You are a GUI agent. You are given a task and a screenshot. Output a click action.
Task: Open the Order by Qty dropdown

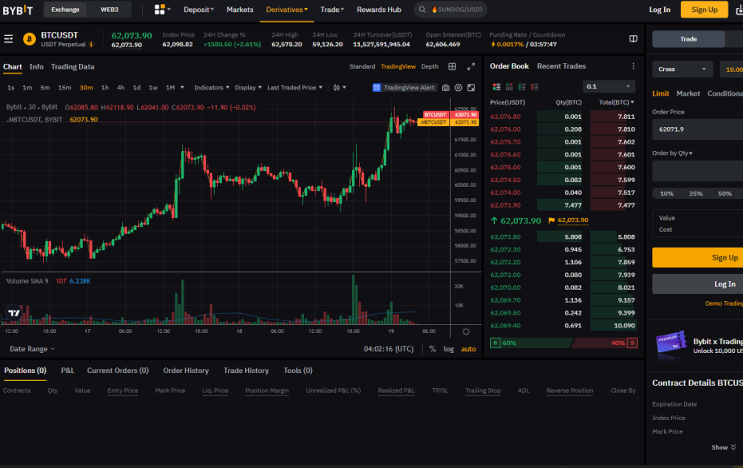click(672, 153)
